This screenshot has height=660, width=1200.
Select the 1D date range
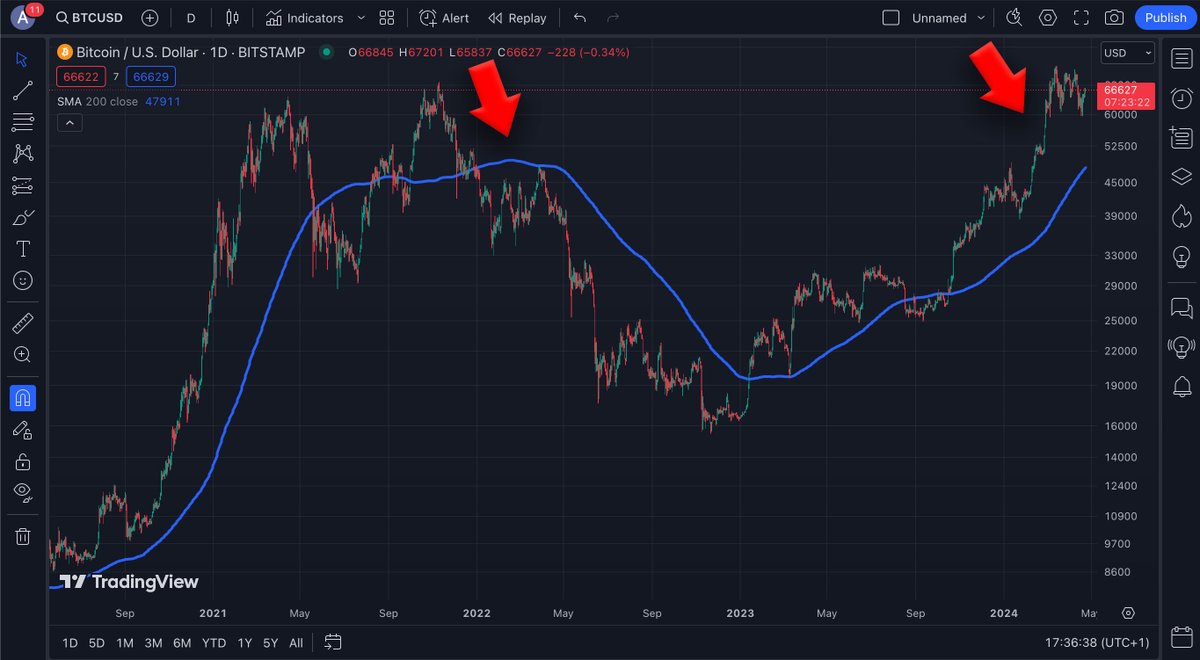[70, 642]
